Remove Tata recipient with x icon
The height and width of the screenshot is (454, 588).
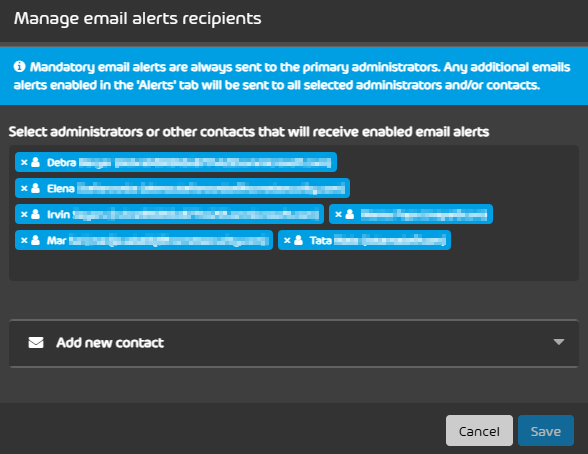click(x=287, y=240)
